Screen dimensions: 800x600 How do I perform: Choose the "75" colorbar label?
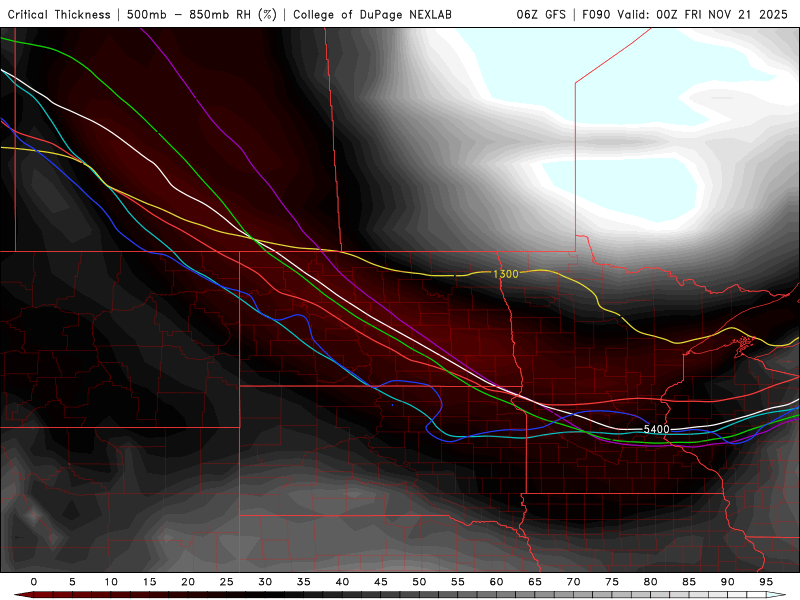(612, 582)
